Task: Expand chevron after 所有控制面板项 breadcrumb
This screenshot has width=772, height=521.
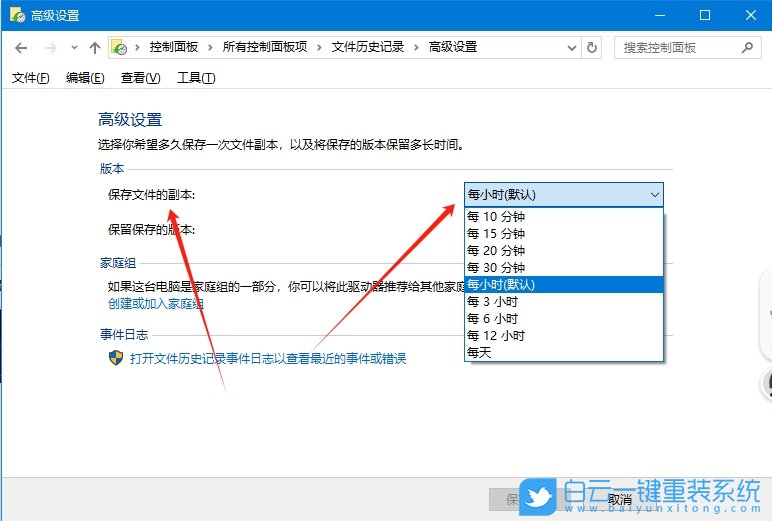Action: click(x=319, y=48)
